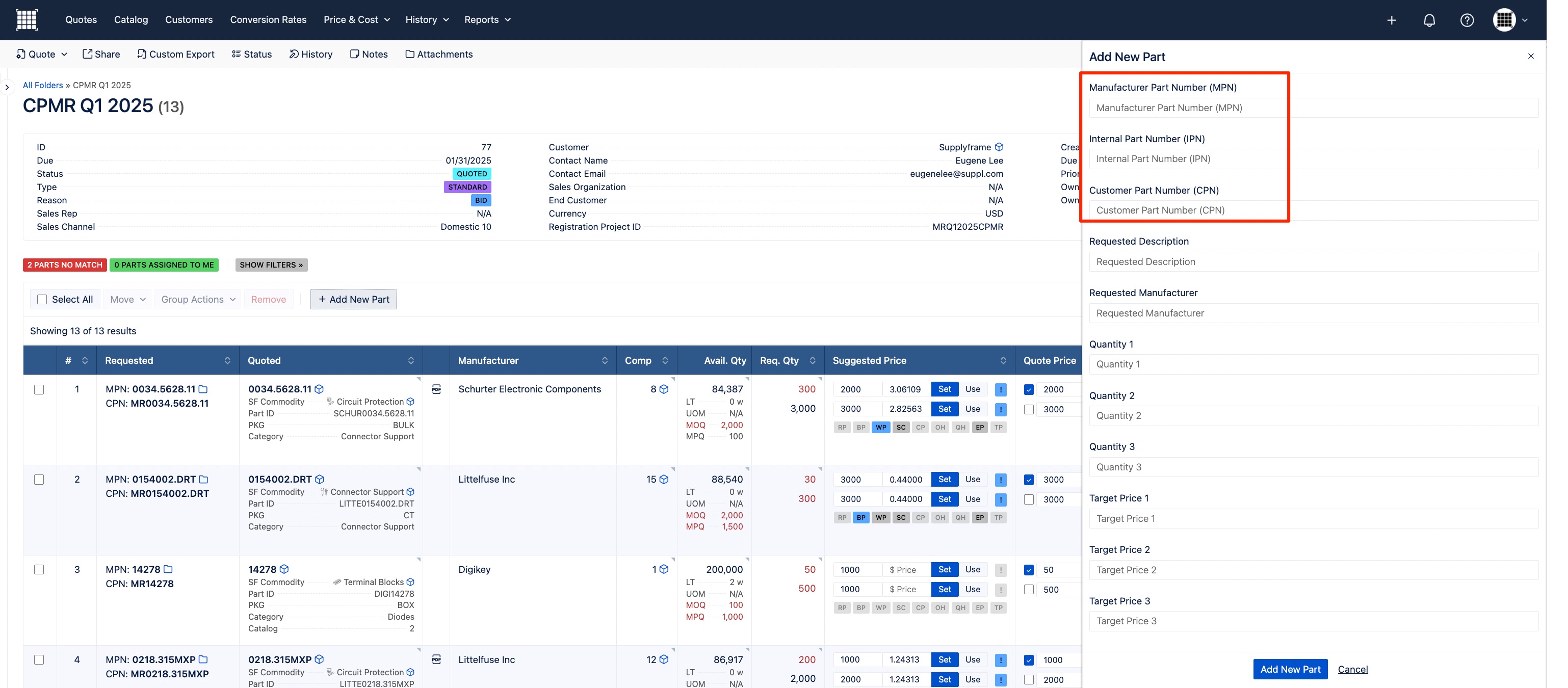
Task: Click cube icon beside Terminal Blocks commodity
Action: (410, 582)
